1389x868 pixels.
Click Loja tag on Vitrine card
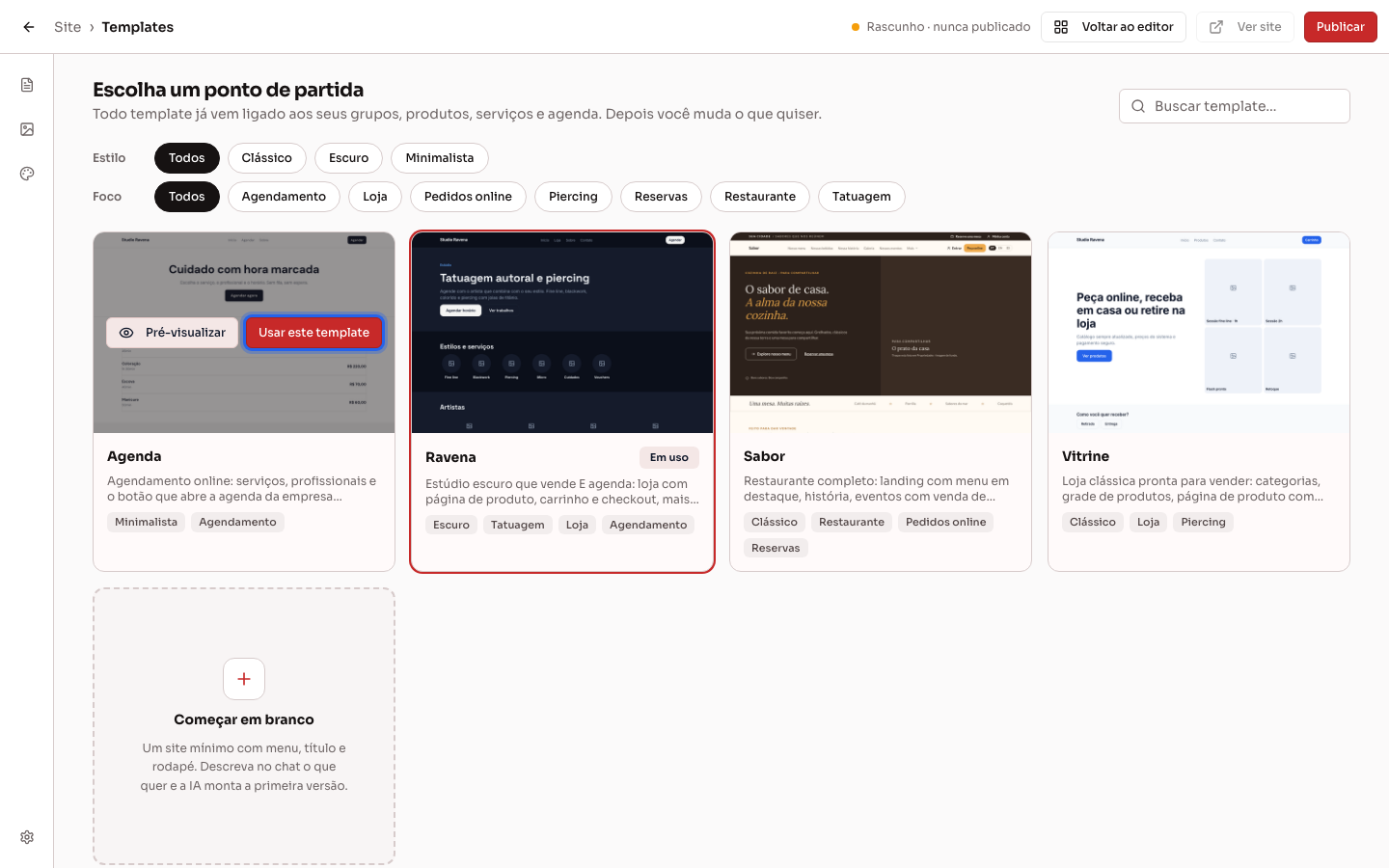[1148, 522]
